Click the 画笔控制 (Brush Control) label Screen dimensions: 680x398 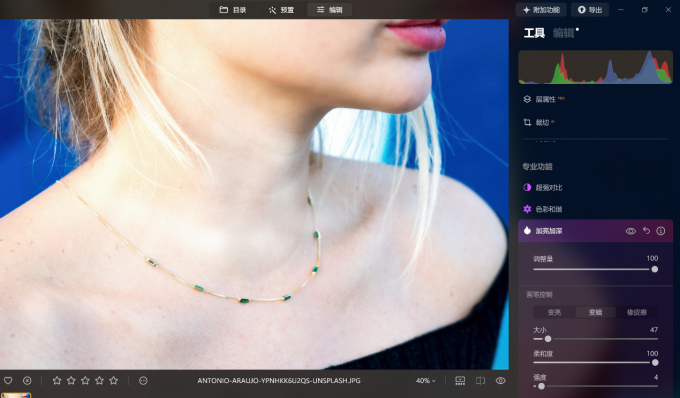539,294
